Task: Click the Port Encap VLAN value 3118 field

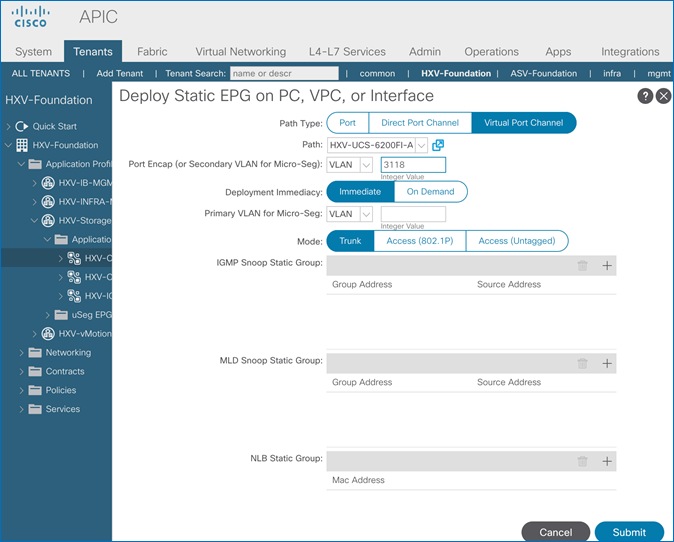Action: [413, 165]
